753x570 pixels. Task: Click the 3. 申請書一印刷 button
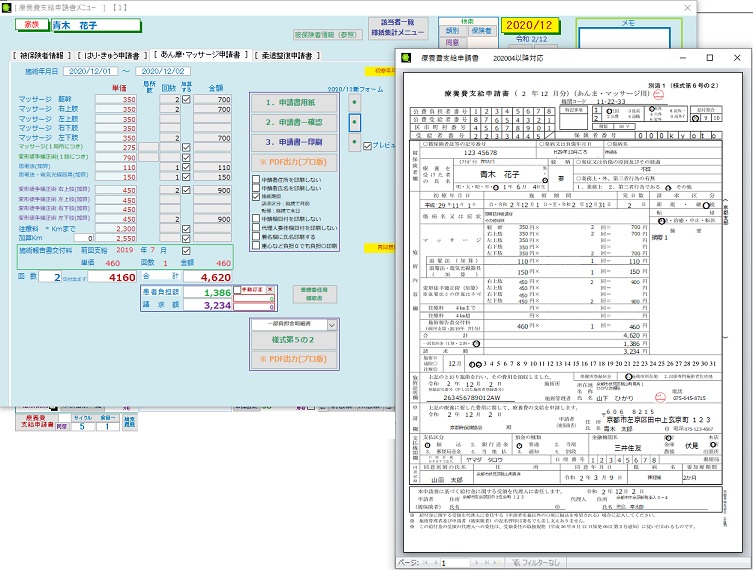point(294,143)
